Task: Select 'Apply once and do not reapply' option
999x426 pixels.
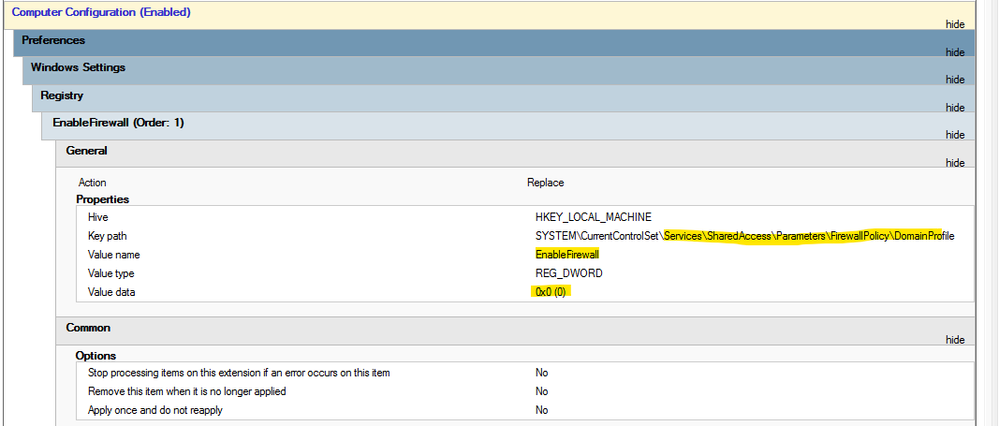Action: click(x=155, y=410)
